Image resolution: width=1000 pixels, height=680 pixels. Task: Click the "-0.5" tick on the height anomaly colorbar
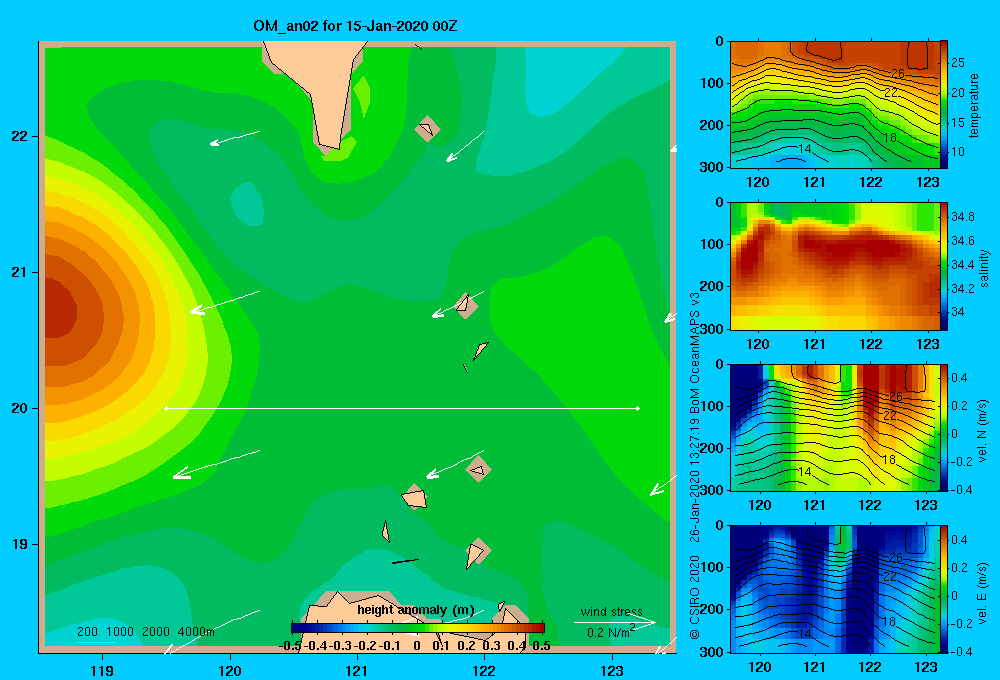(291, 646)
